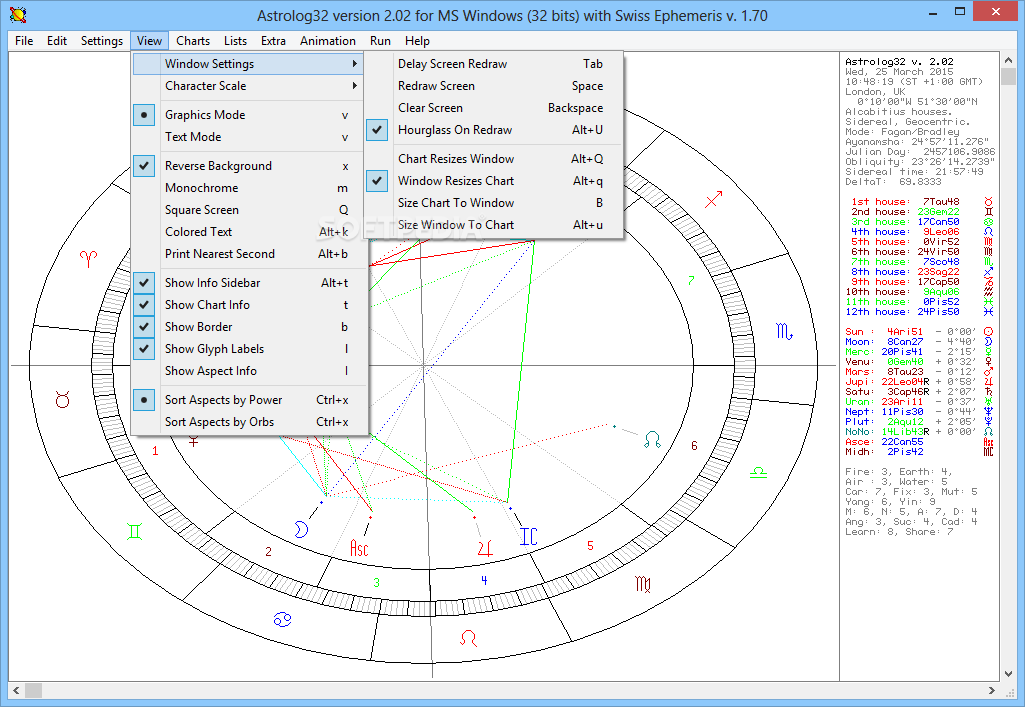Open the Edit menu
1025x707 pixels.
pyautogui.click(x=57, y=41)
